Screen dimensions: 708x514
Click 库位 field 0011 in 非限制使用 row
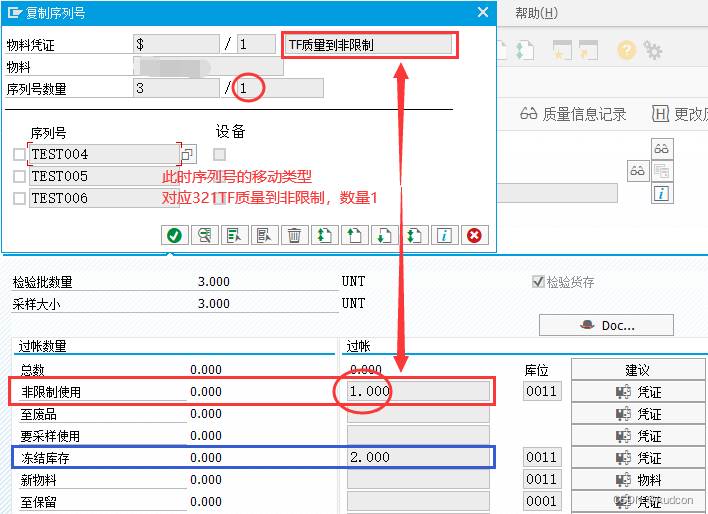(542, 391)
